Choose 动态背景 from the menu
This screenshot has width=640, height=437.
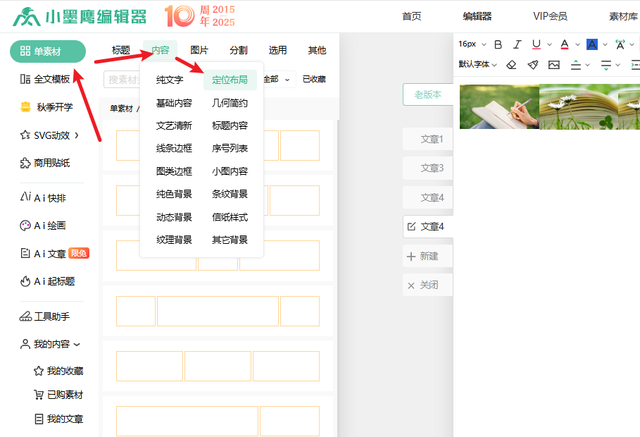click(174, 217)
